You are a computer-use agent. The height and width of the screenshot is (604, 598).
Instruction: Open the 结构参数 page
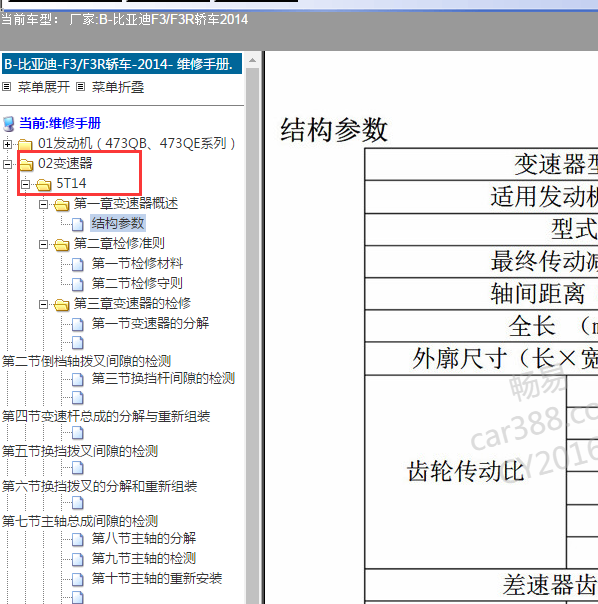[x=118, y=223]
